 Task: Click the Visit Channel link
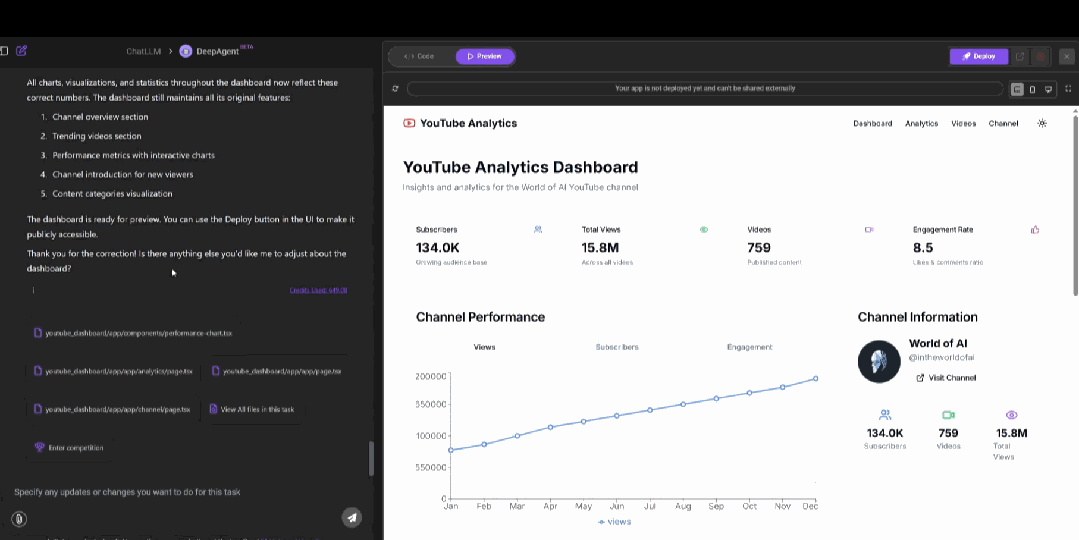tap(946, 378)
